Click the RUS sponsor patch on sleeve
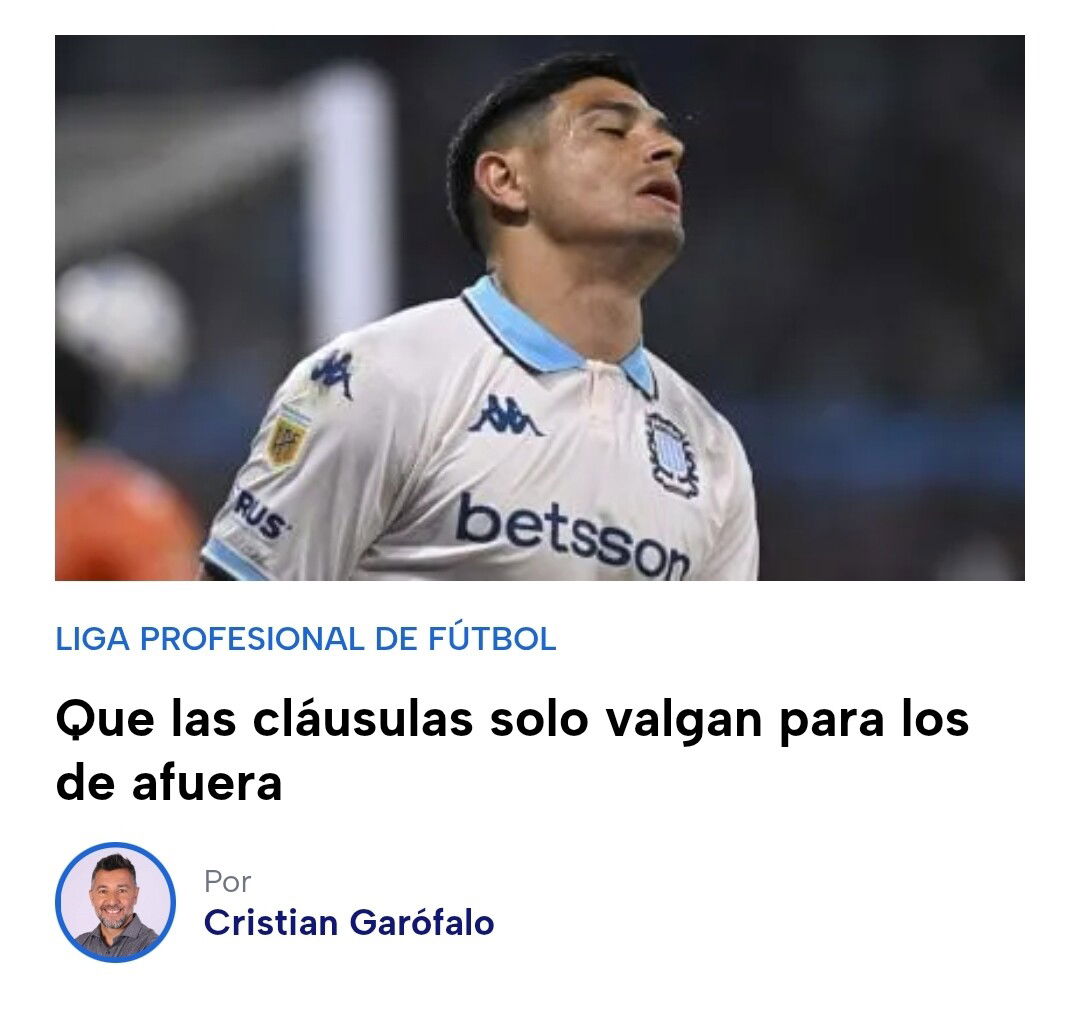Viewport: 1080px width, 1024px height. (x=260, y=515)
